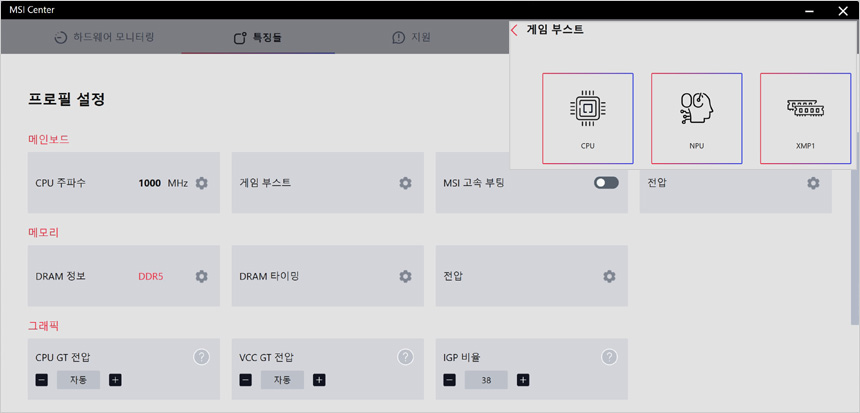Toggle MSI 고속 부팅 switch
Screen dimensions: 860x413
(x=606, y=183)
